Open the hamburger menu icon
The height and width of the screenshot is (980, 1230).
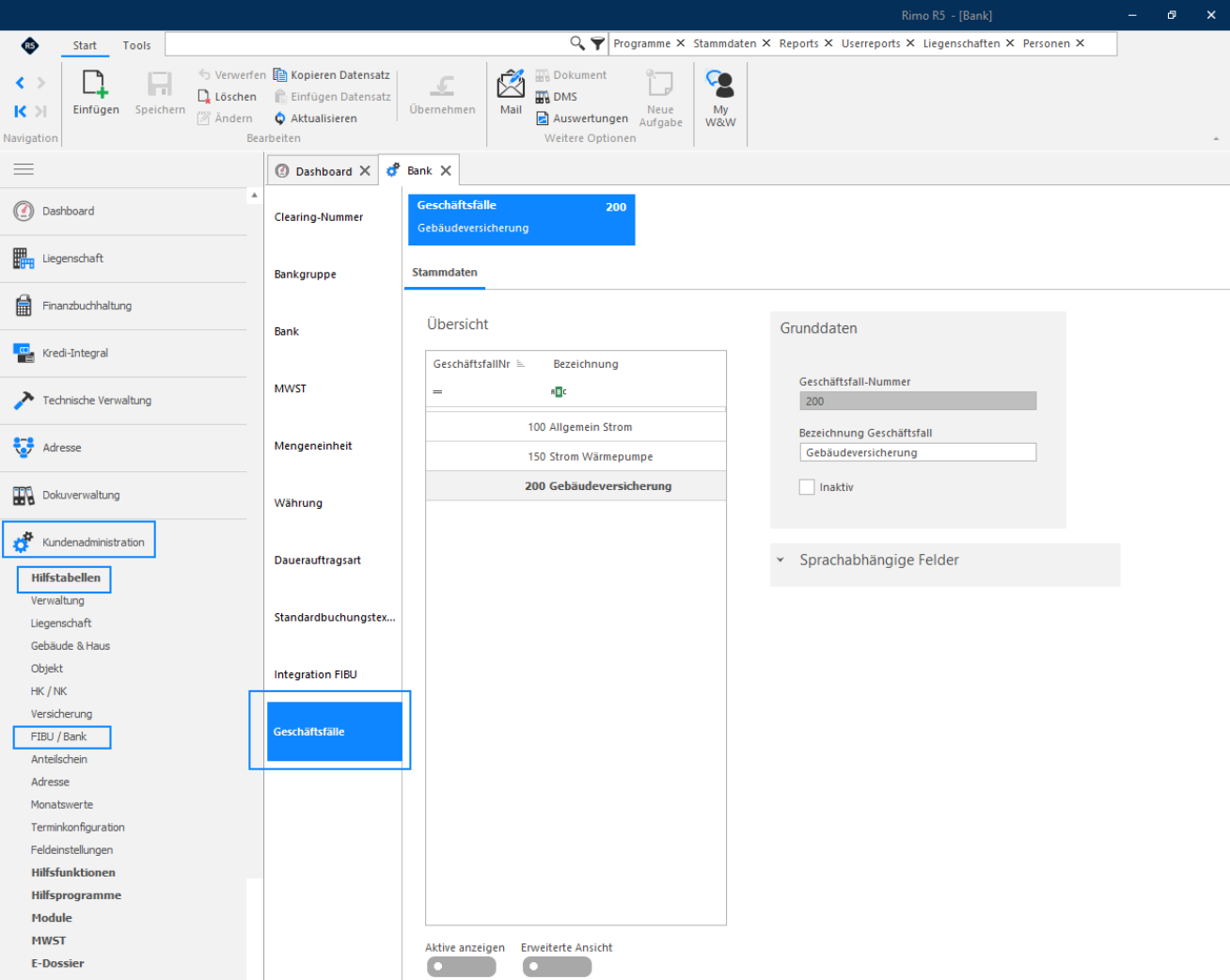click(x=24, y=169)
